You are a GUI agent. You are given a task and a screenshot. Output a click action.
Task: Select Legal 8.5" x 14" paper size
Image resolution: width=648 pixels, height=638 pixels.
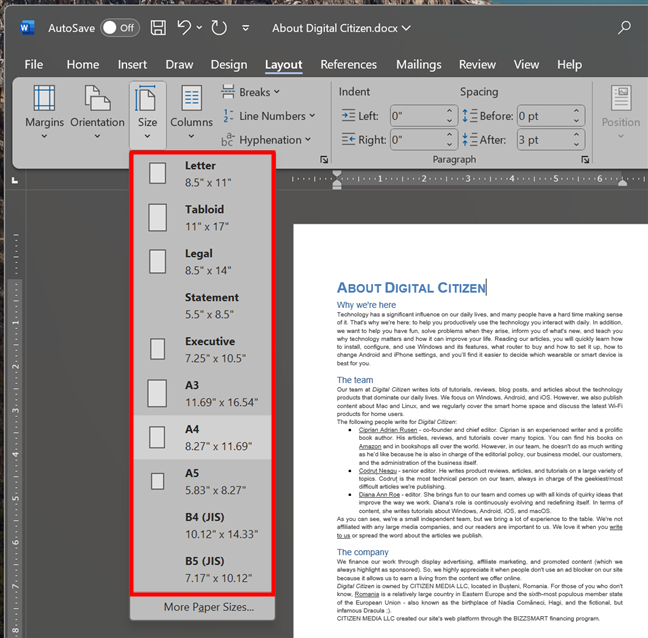(202, 262)
